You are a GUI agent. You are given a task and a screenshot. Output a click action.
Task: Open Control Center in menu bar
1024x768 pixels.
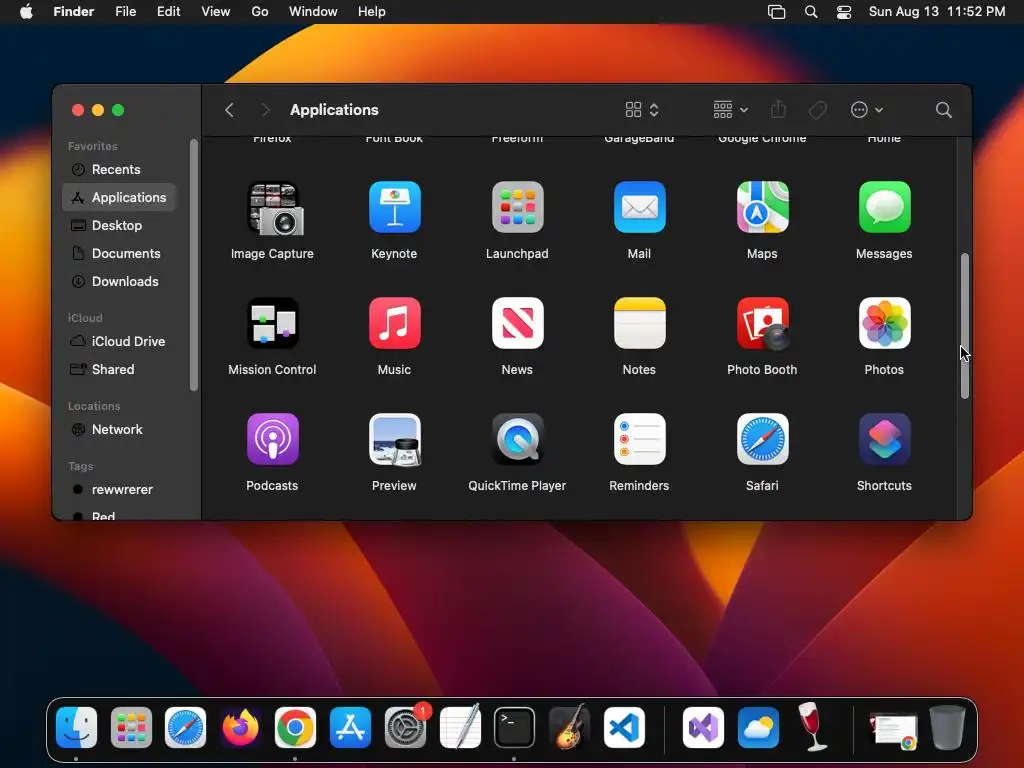[x=844, y=12]
